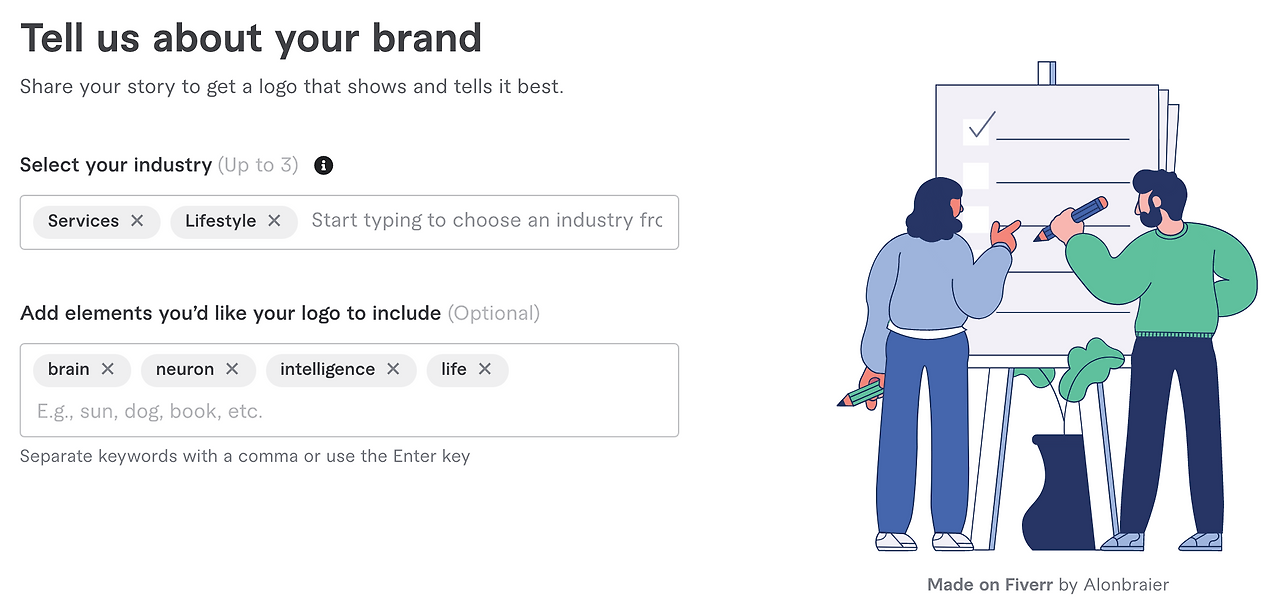Viewport: 1280px width, 604px height.
Task: Open the Alonbraier creator name
Action: coord(1126,585)
